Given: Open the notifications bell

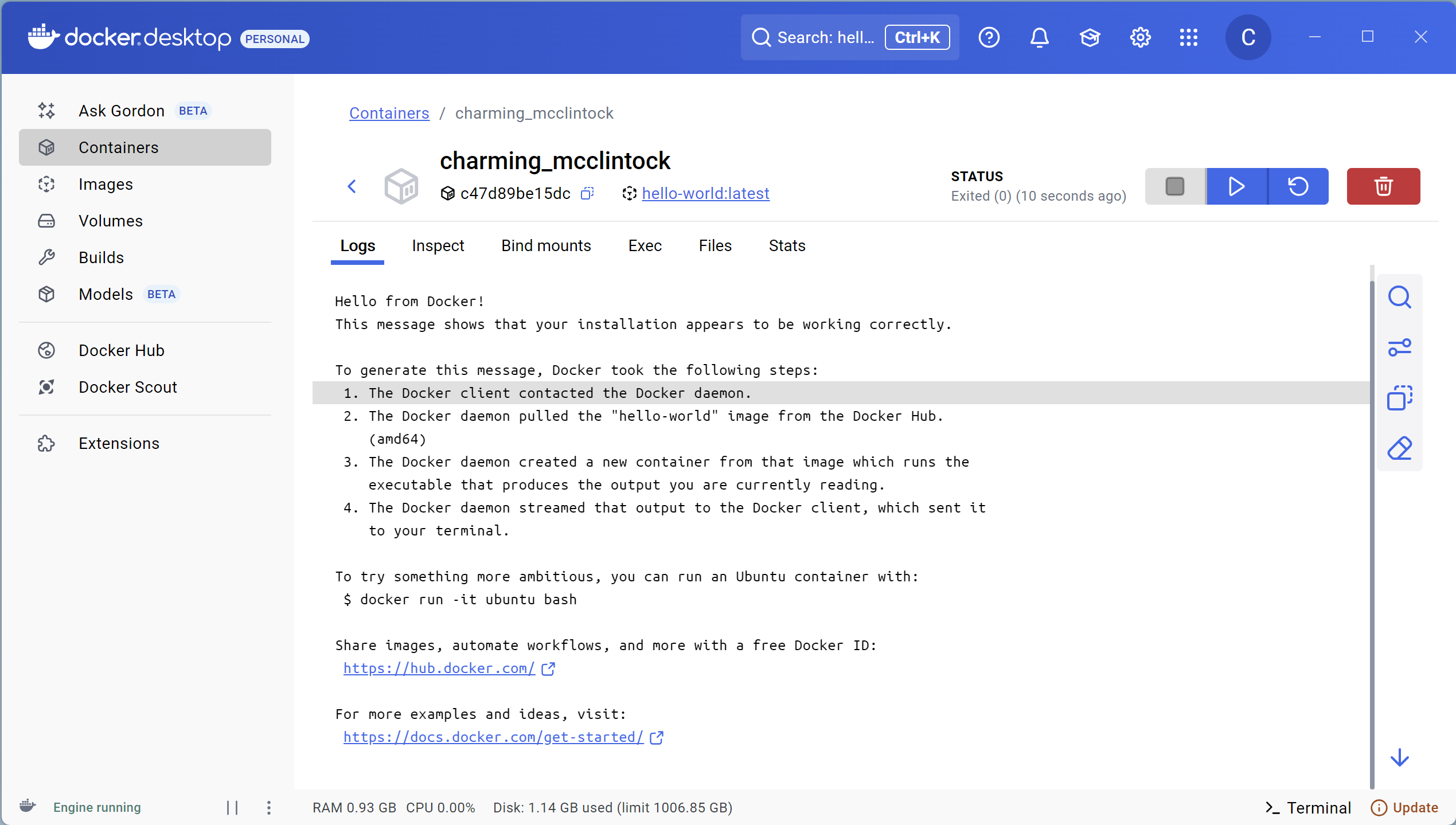Looking at the screenshot, I should coord(1039,38).
